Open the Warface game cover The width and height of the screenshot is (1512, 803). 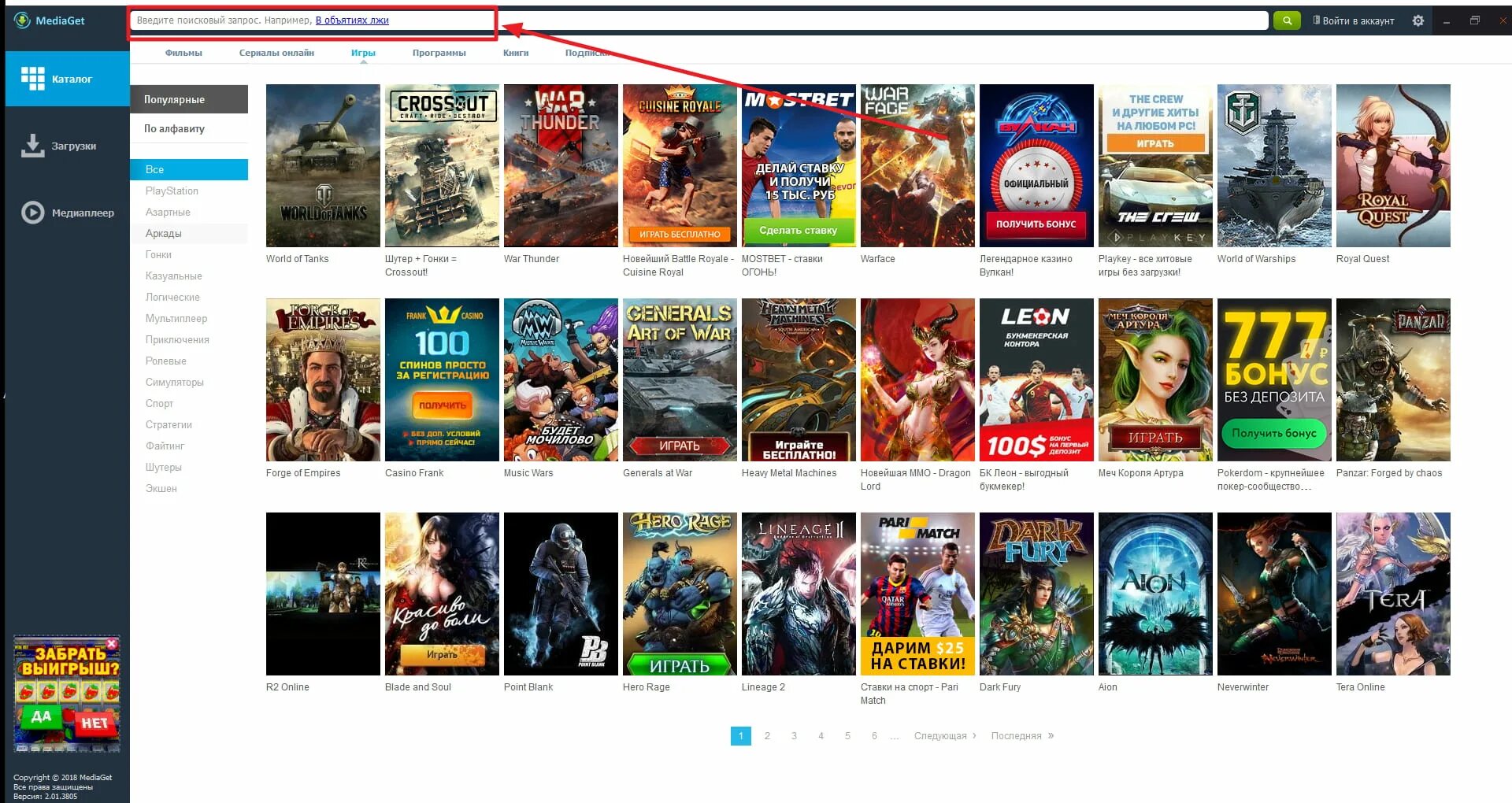pos(917,165)
